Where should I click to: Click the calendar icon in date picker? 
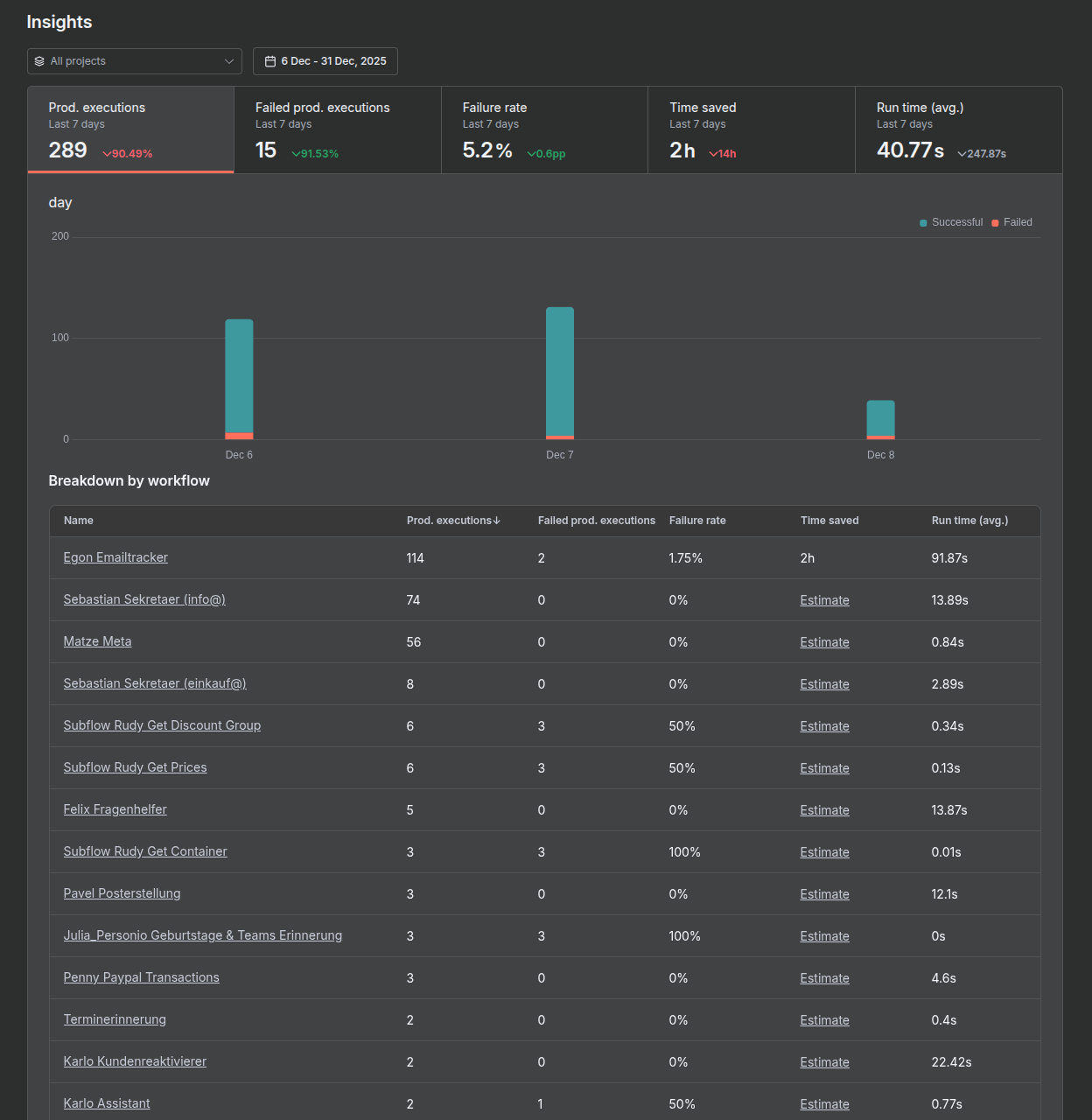(x=270, y=61)
